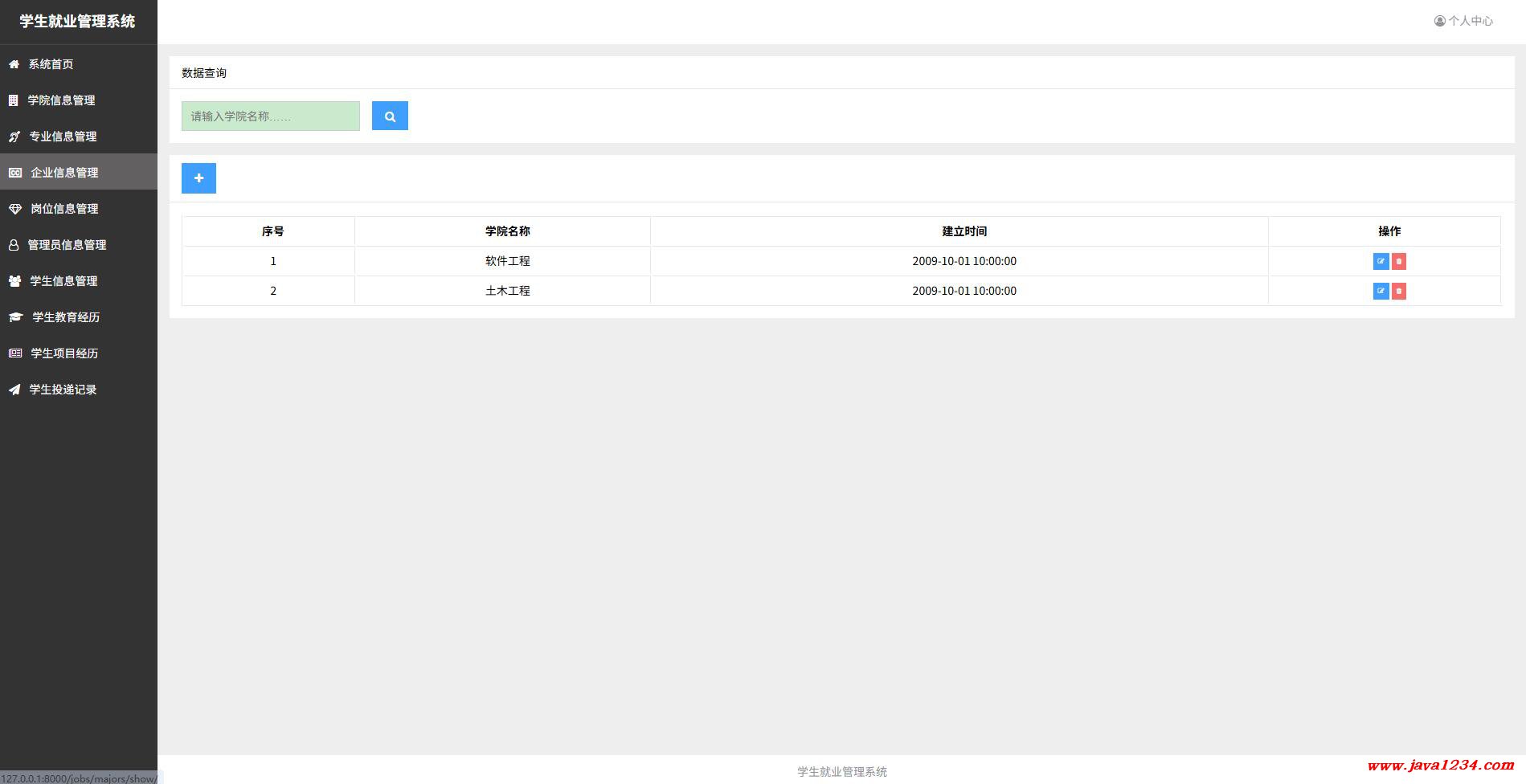Click the blue search magnifier button
The width and height of the screenshot is (1526, 784).
[x=390, y=116]
